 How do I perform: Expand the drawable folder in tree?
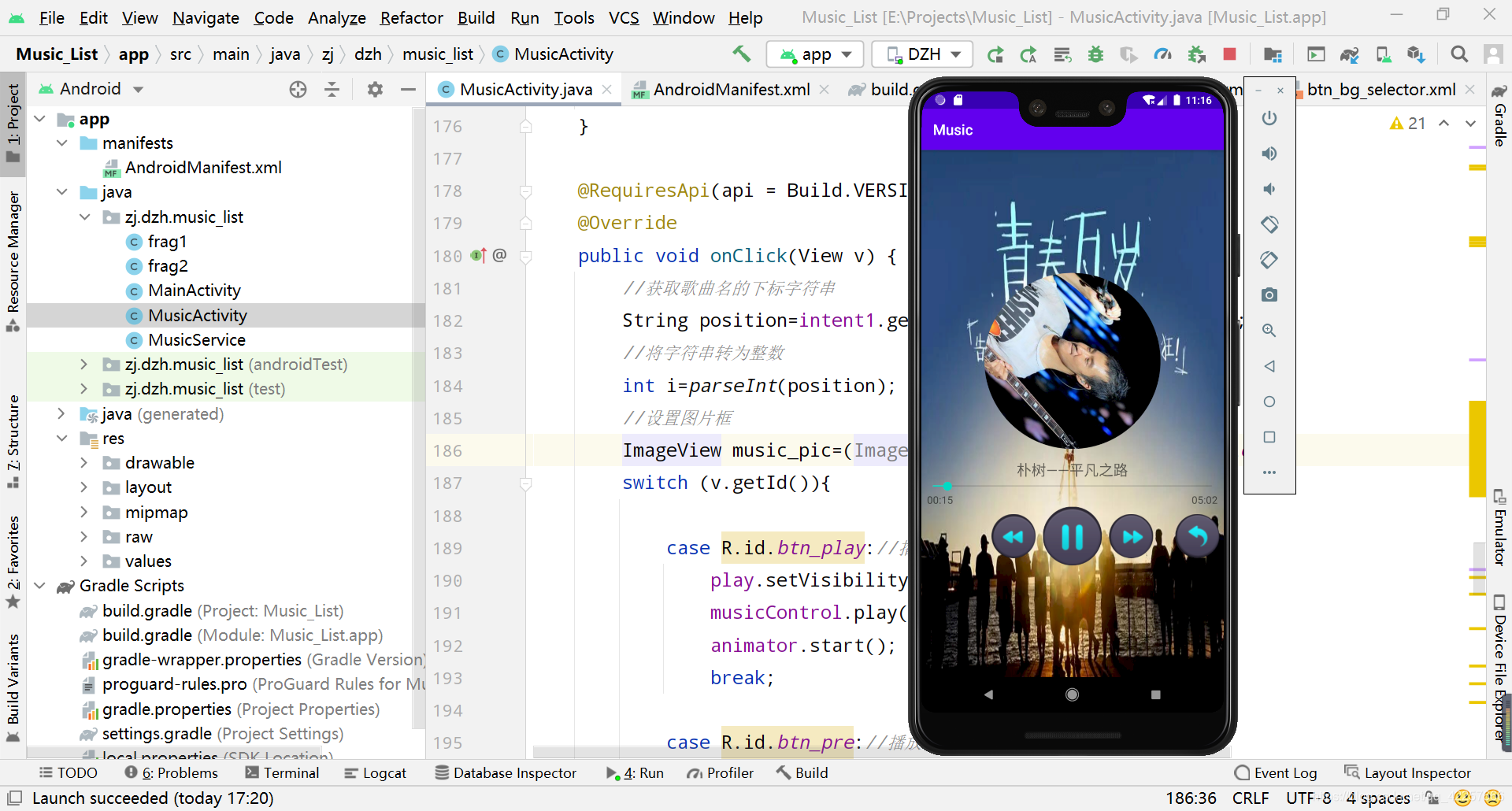[x=84, y=463]
